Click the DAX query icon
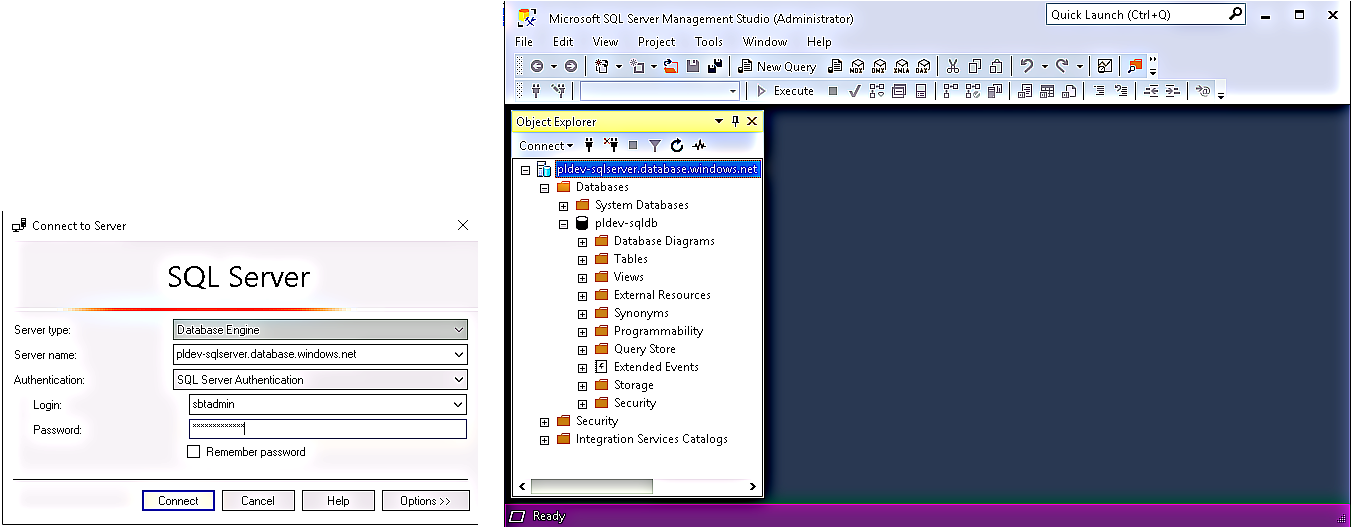 coord(923,66)
